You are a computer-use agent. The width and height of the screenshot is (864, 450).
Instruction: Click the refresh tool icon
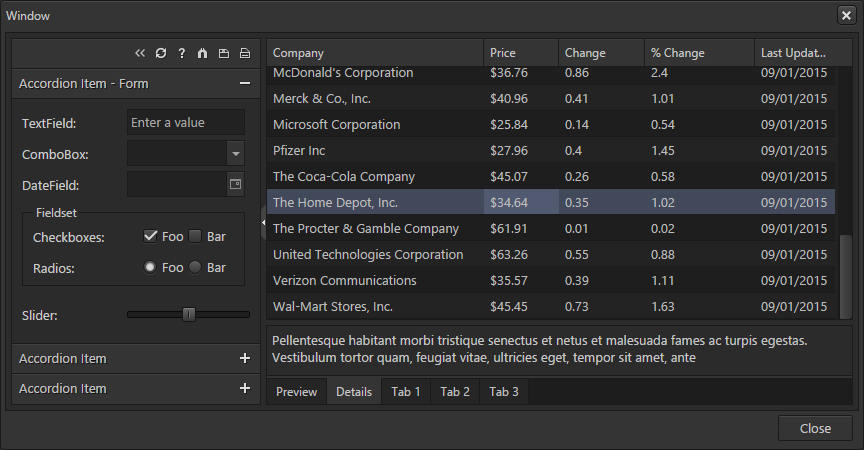point(161,53)
